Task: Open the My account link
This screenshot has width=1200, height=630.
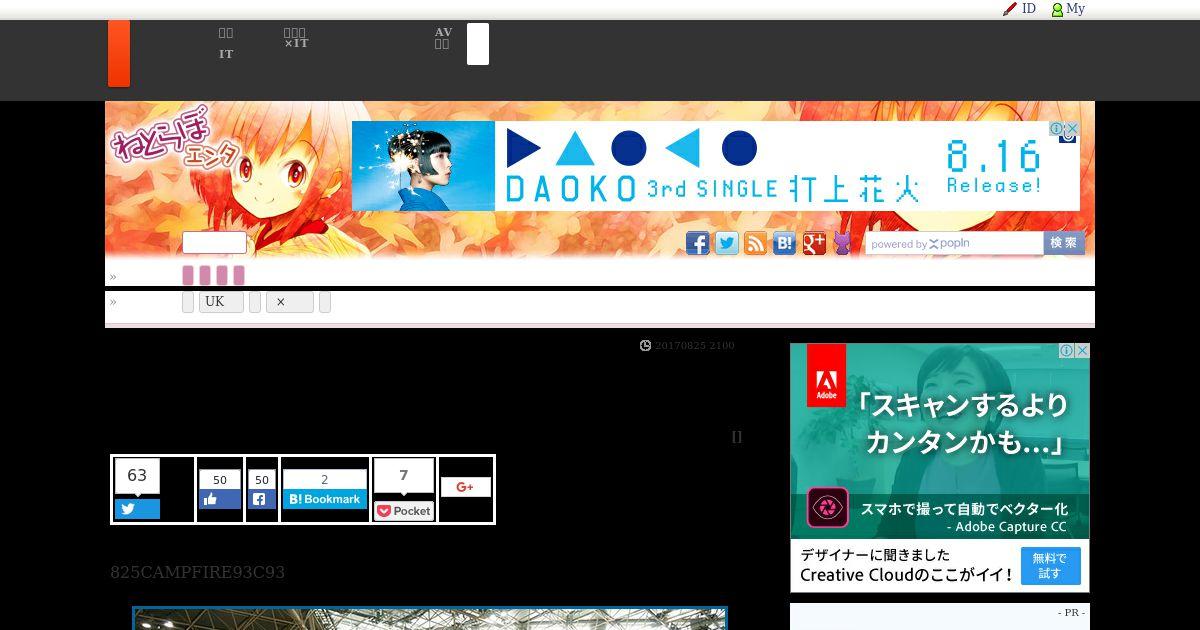Action: click(1068, 9)
